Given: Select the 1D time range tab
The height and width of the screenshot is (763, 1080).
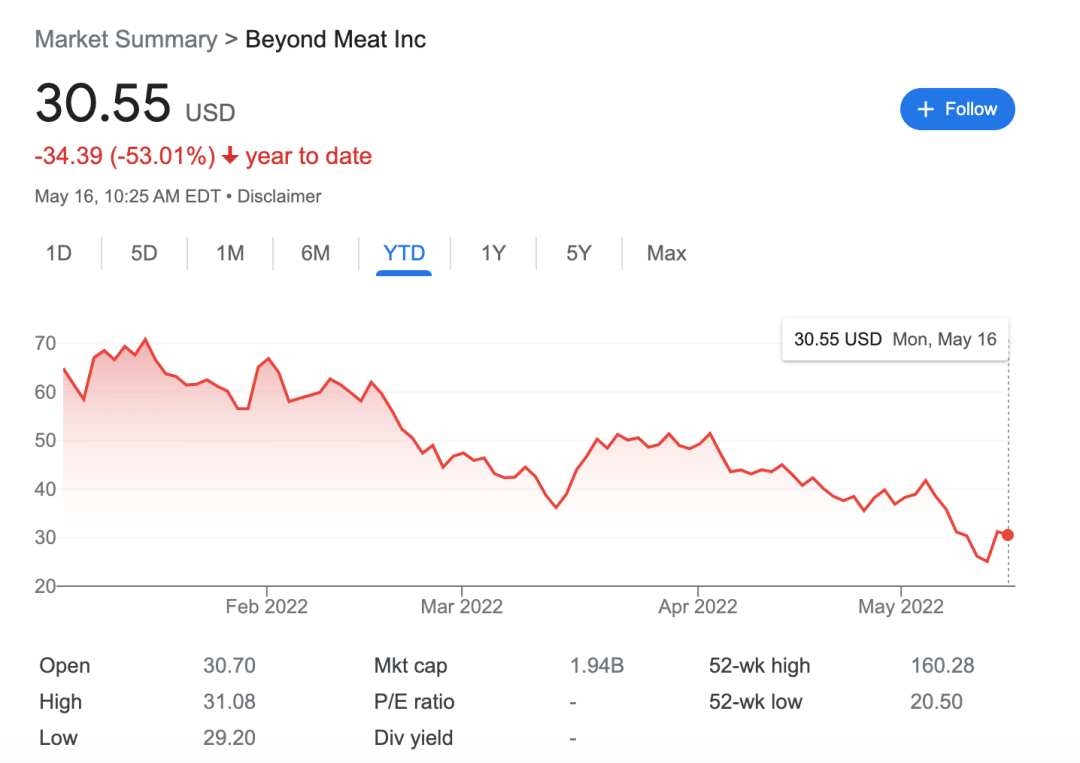Looking at the screenshot, I should click(59, 253).
